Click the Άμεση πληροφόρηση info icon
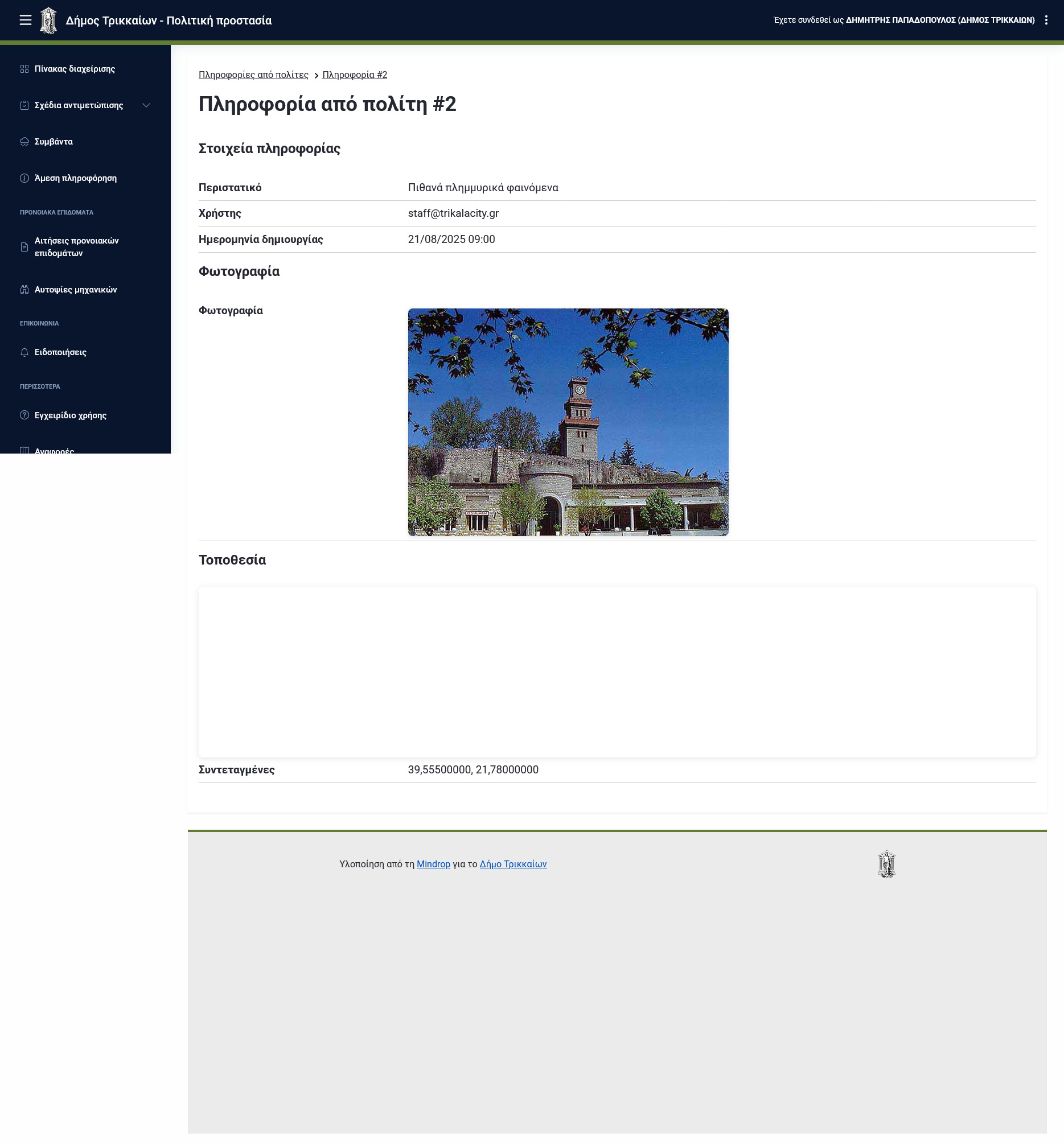Image resolution: width=1064 pixels, height=1145 pixels. tap(24, 179)
